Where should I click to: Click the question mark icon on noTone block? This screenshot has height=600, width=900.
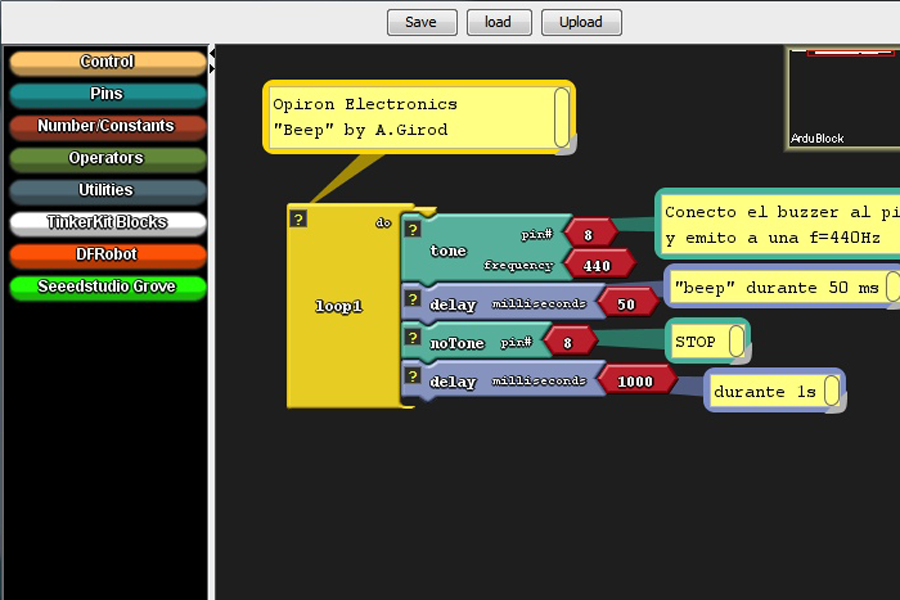point(412,338)
